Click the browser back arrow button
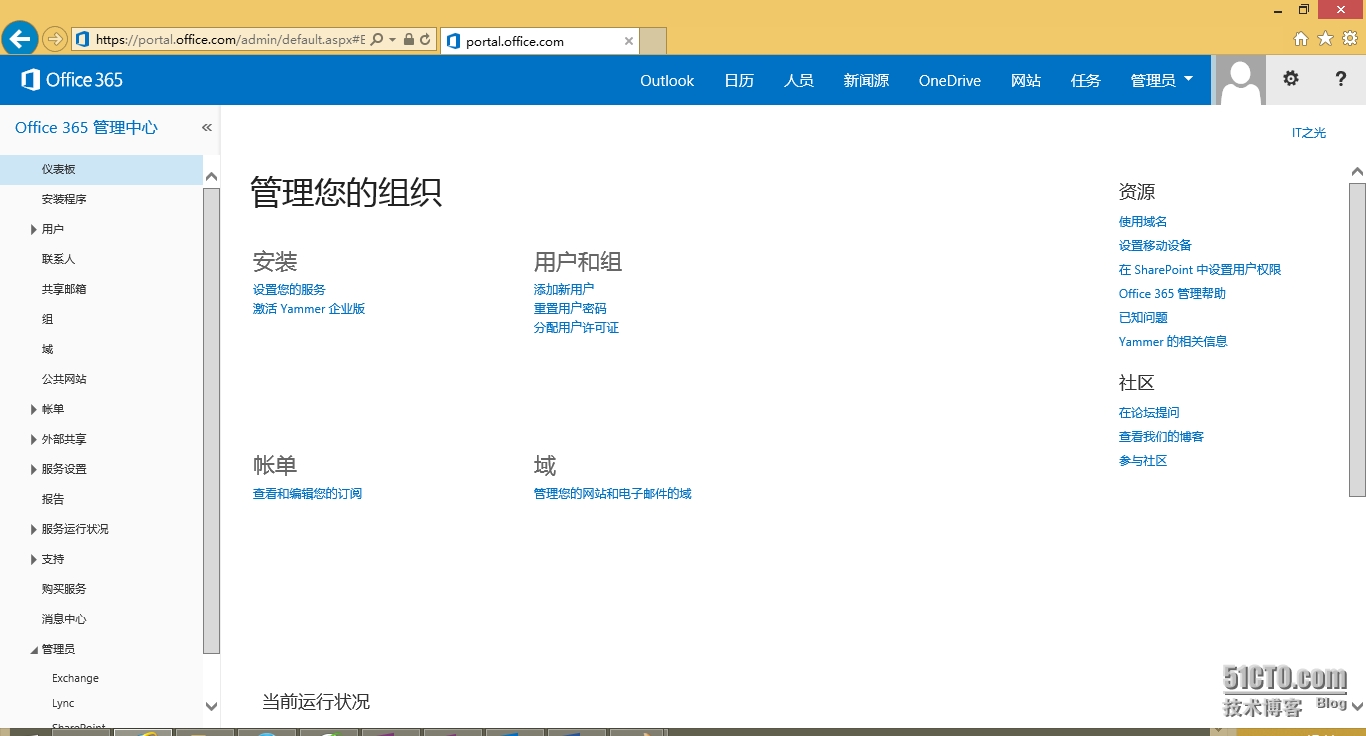The width and height of the screenshot is (1366, 736). (19, 39)
